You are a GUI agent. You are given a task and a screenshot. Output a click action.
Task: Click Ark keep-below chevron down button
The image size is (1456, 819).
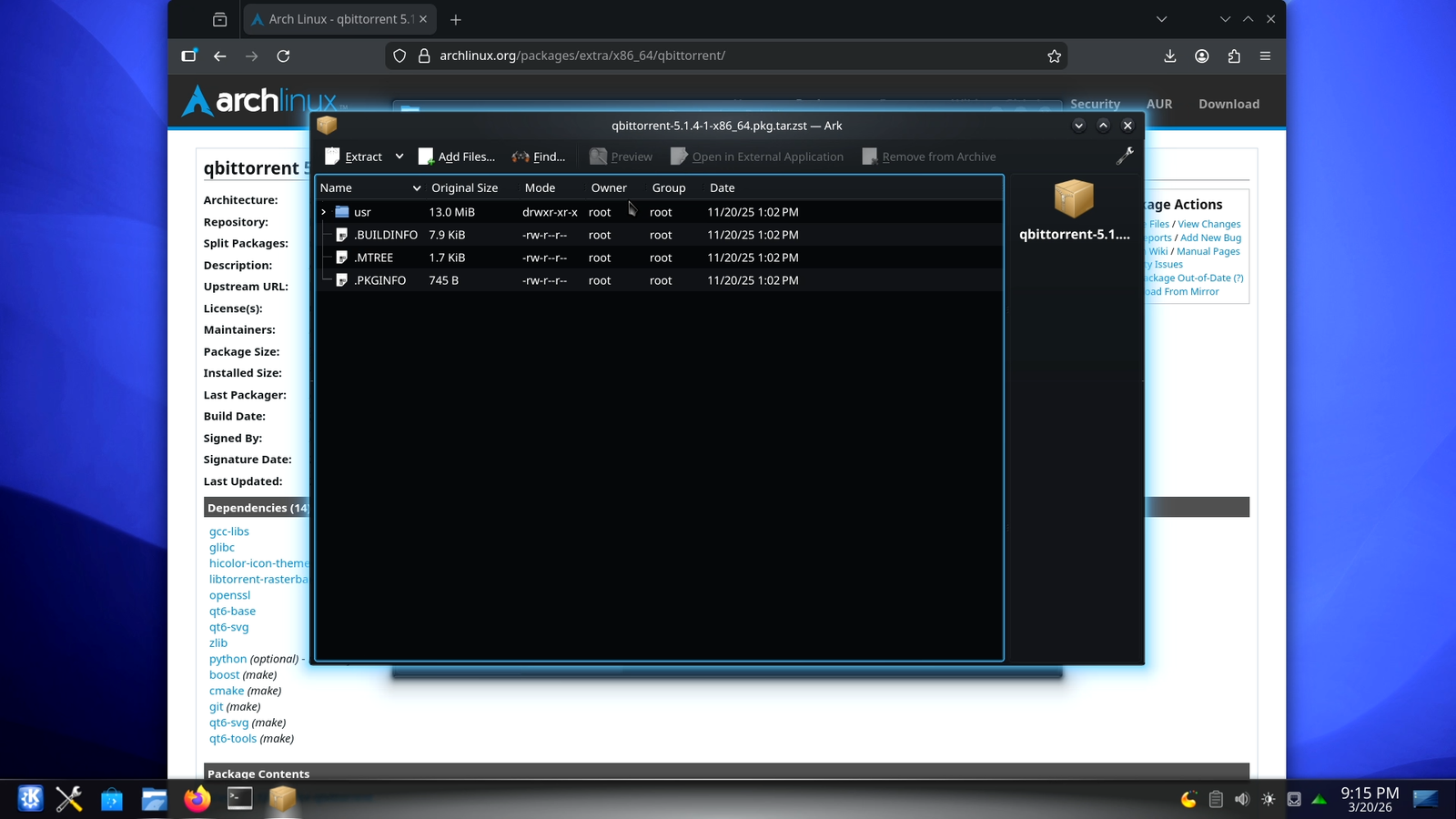1078,126
